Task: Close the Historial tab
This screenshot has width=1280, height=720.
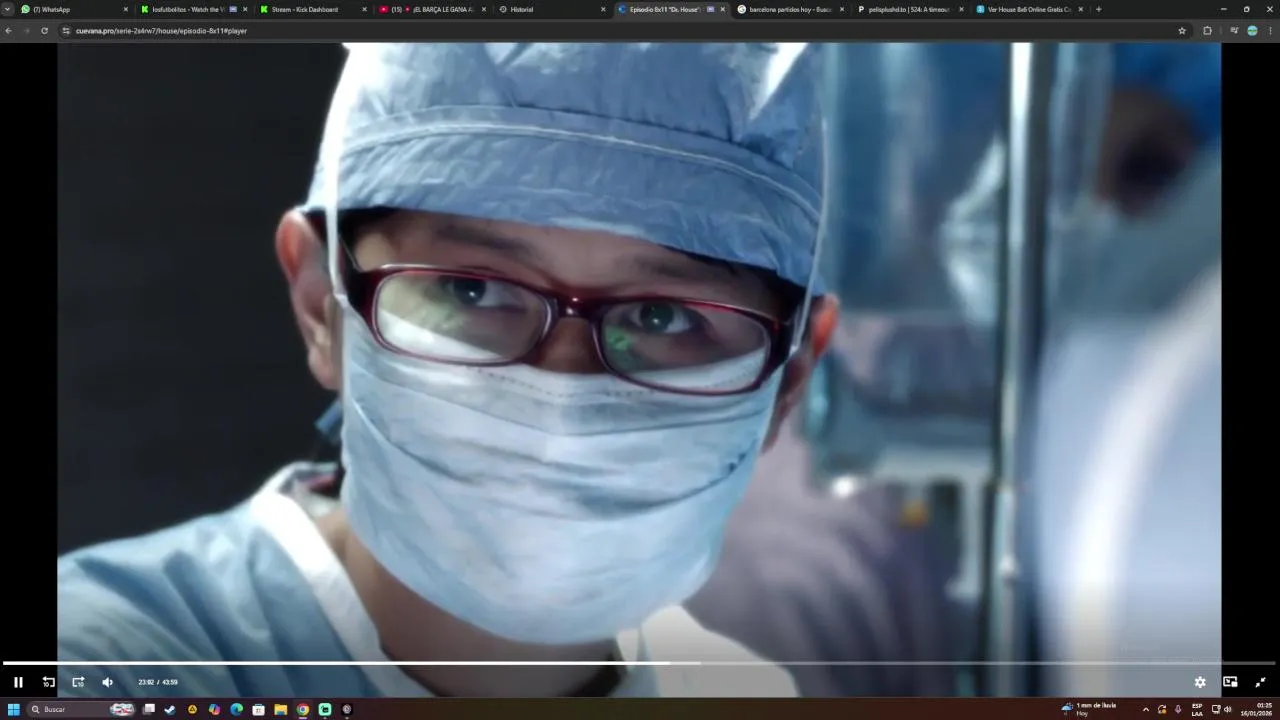Action: 603,9
